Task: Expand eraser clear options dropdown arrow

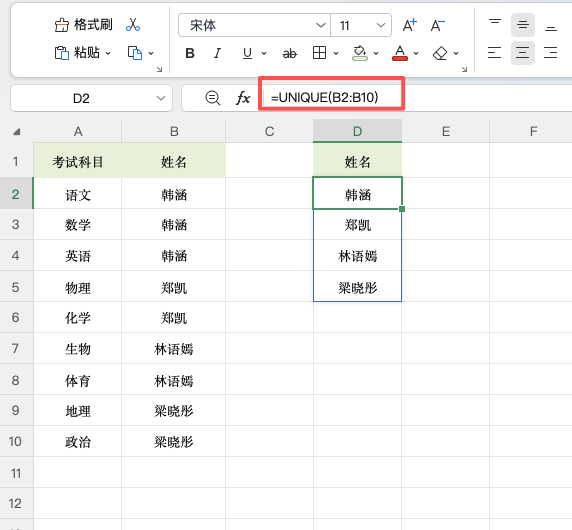Action: (456, 54)
